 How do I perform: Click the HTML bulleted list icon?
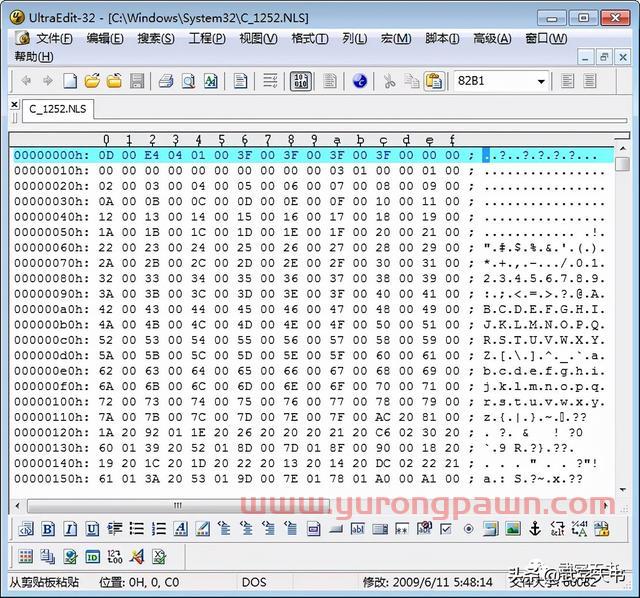[136, 529]
